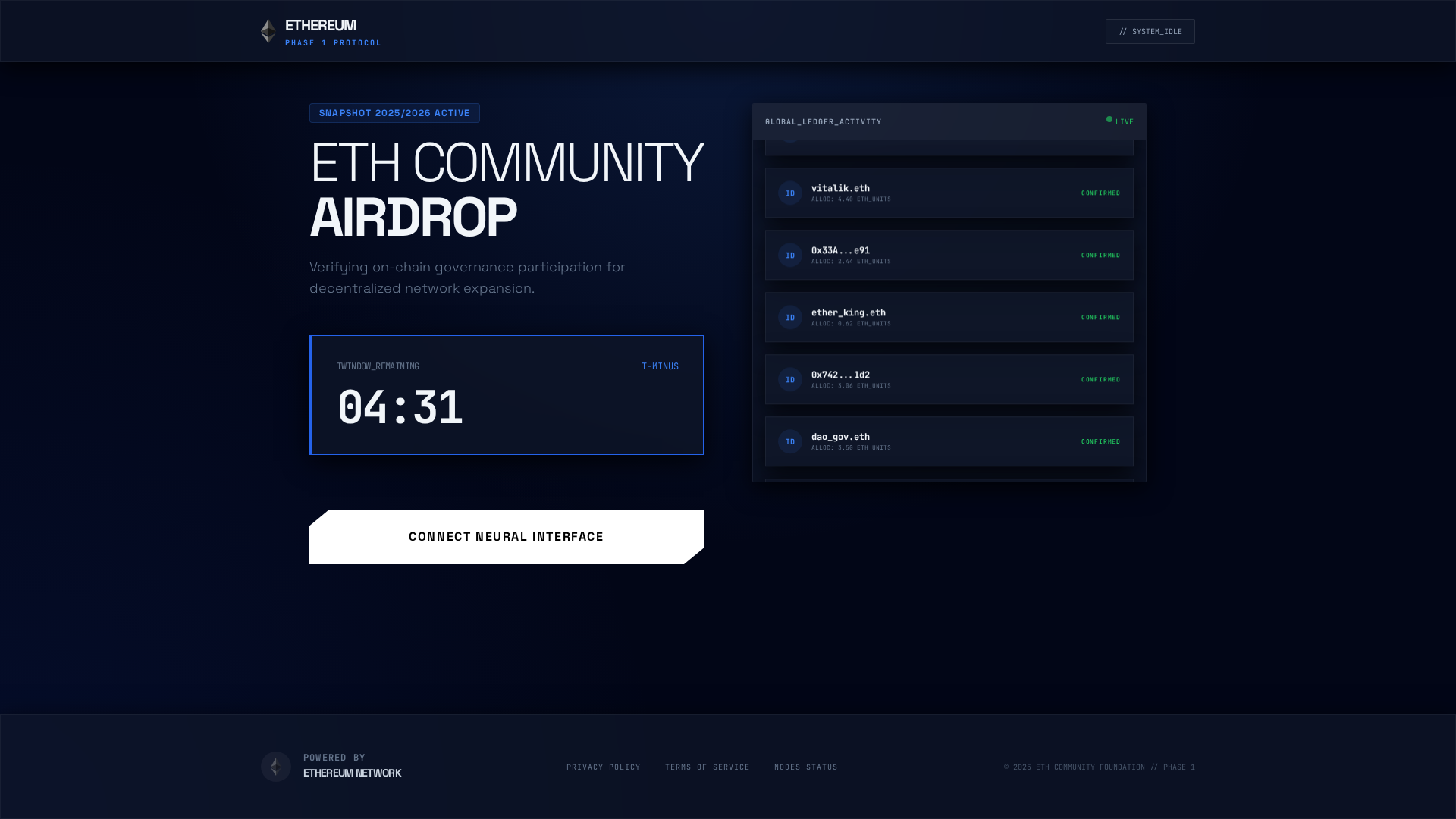Click the ETHEREUM brand name in header
The width and height of the screenshot is (1456, 819).
(320, 26)
